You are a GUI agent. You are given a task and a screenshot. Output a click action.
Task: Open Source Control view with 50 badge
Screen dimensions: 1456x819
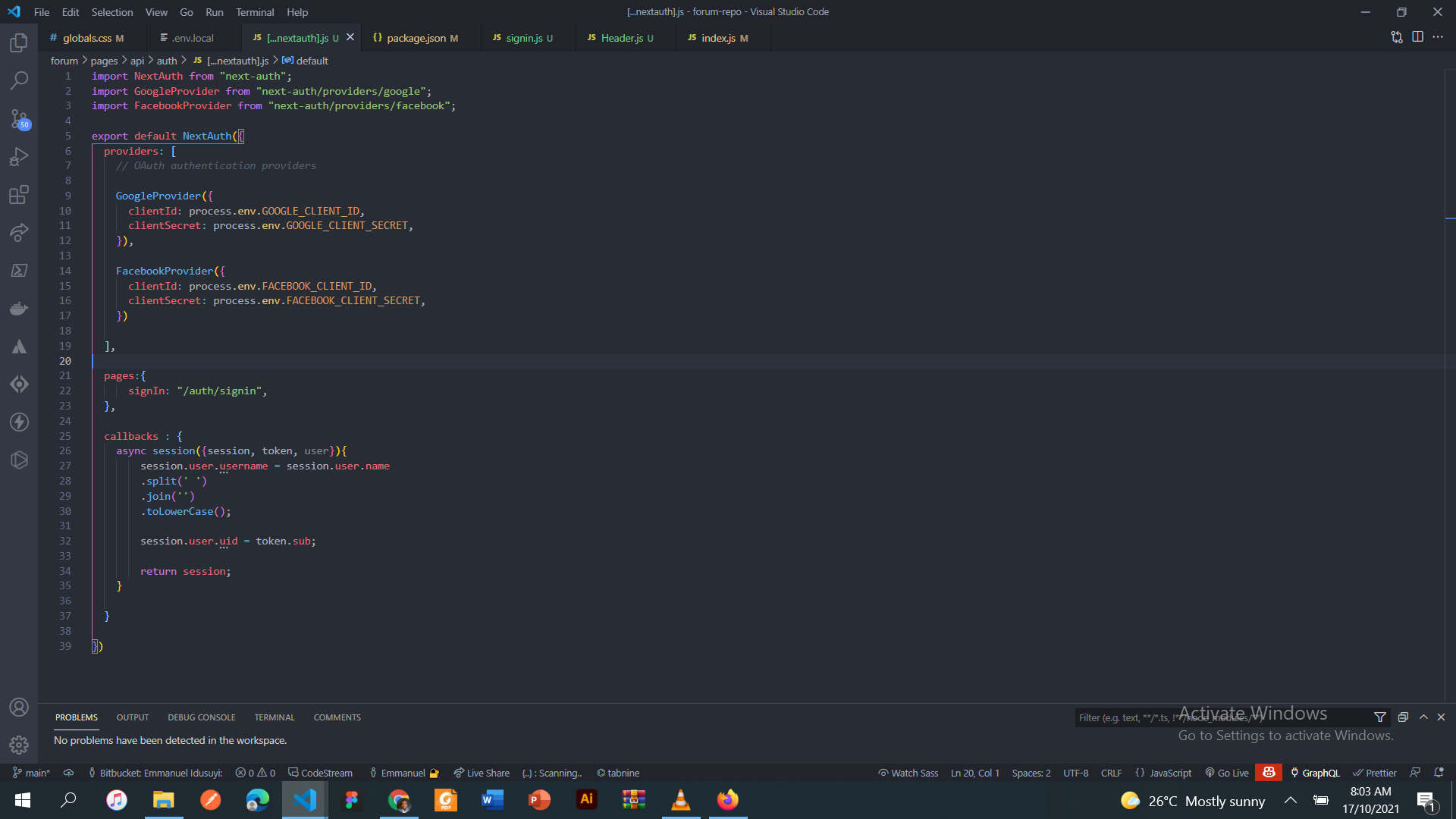coord(19,119)
